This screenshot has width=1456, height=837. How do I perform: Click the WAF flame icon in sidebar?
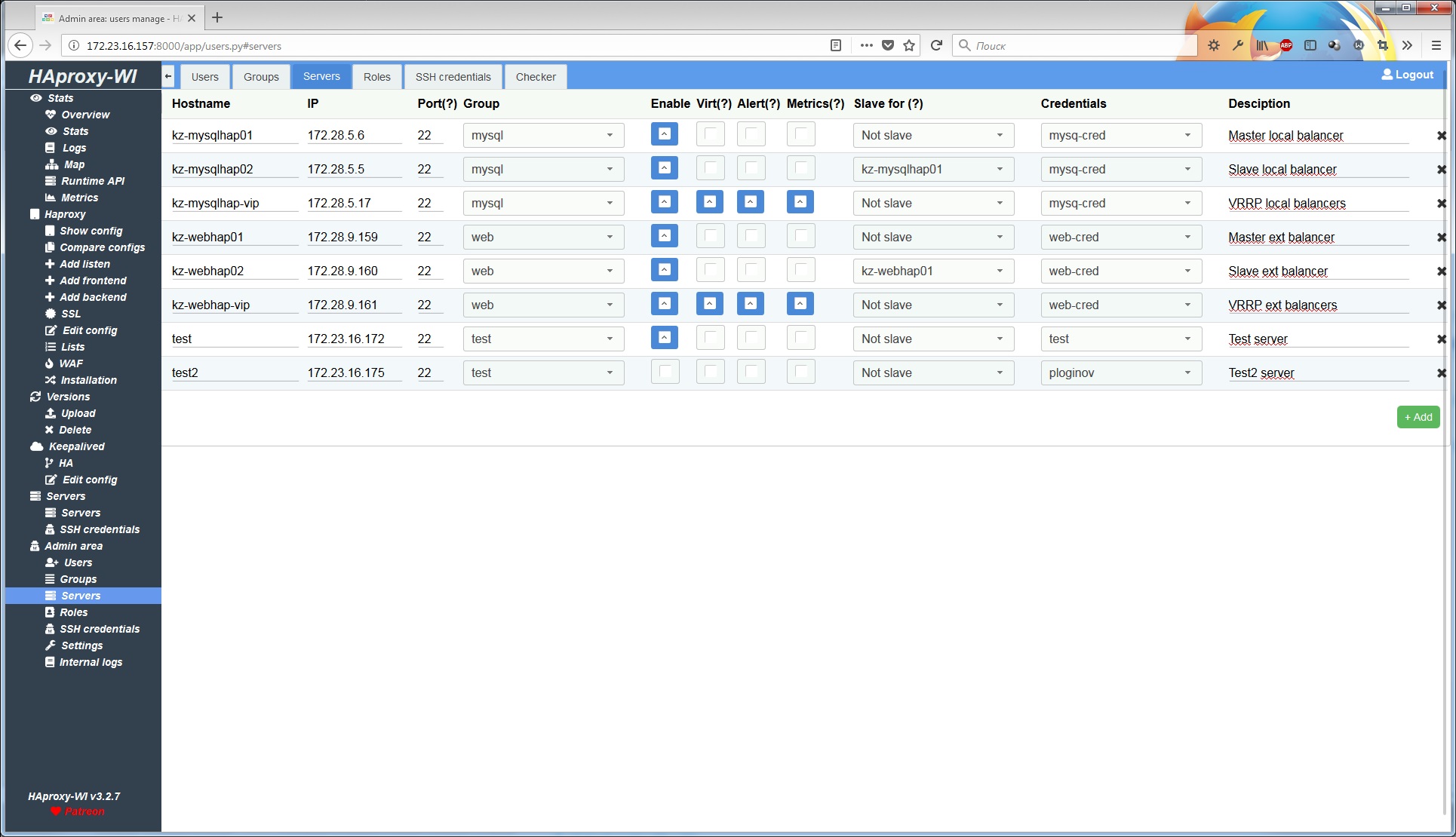50,363
